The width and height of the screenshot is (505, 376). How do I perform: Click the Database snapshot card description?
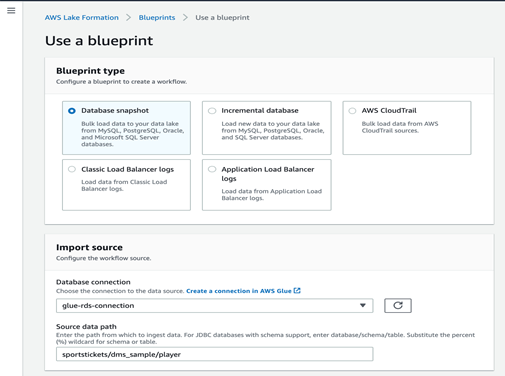(132, 134)
